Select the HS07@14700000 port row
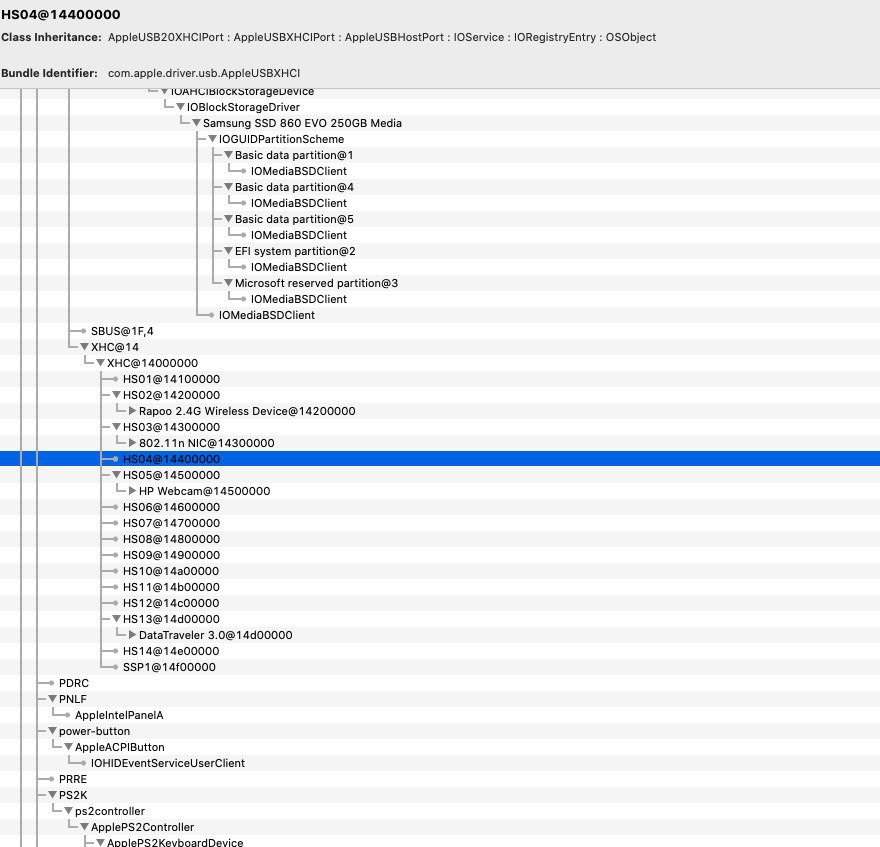Image resolution: width=880 pixels, height=847 pixels. coord(440,523)
